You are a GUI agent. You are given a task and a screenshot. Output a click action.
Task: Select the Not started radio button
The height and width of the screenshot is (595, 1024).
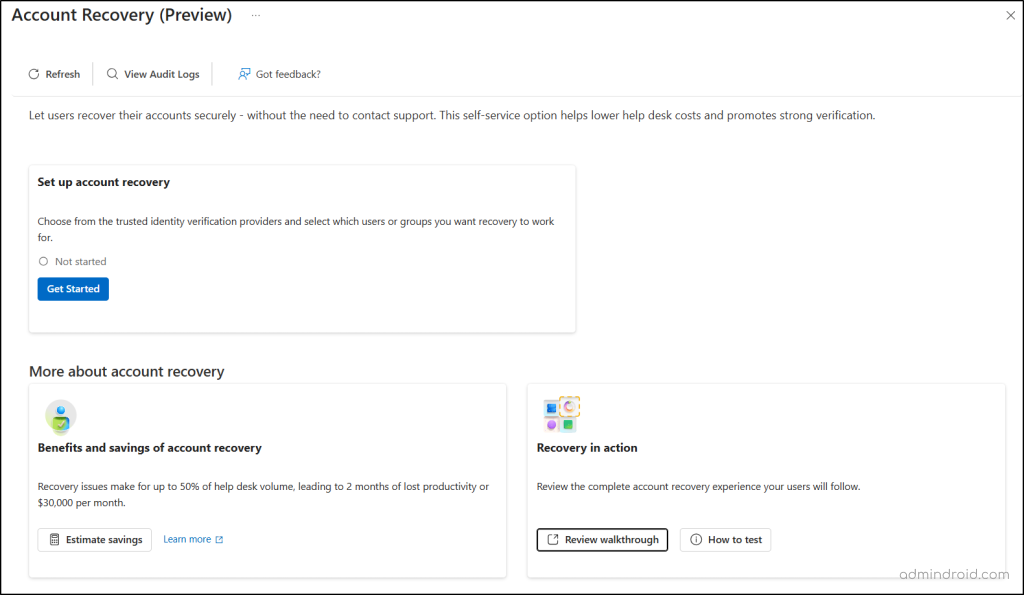[x=43, y=261]
